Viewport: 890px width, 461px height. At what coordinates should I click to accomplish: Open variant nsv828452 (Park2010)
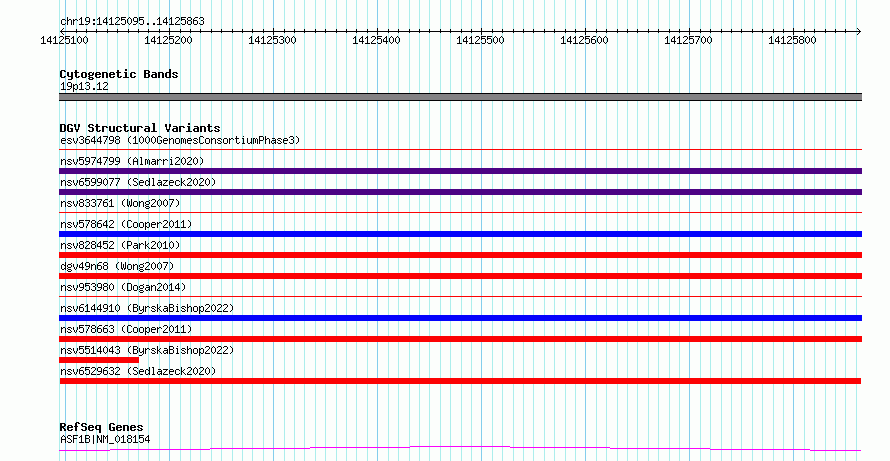tap(120, 245)
